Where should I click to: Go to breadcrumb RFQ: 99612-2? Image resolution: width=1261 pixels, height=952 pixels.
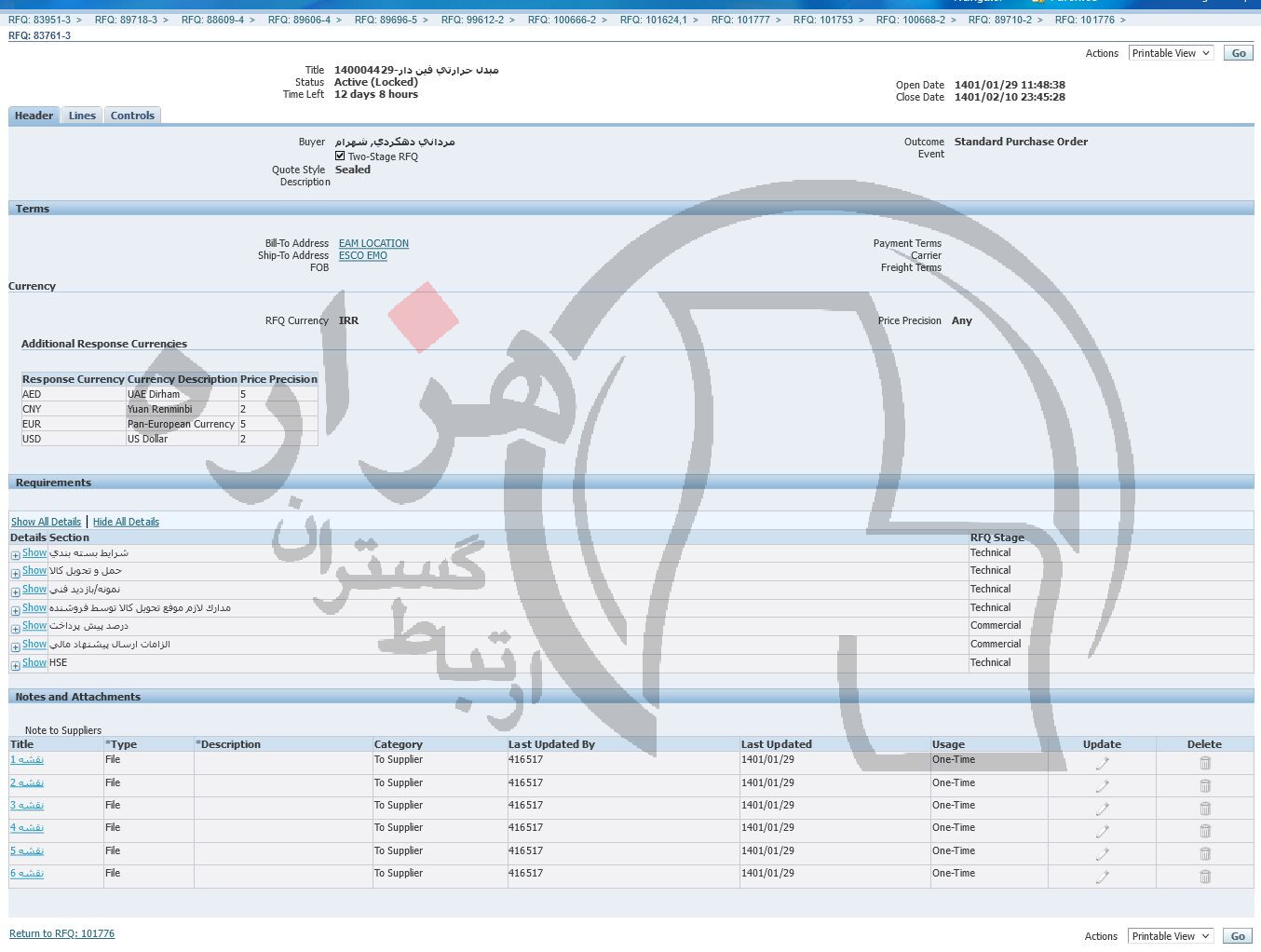pos(472,20)
